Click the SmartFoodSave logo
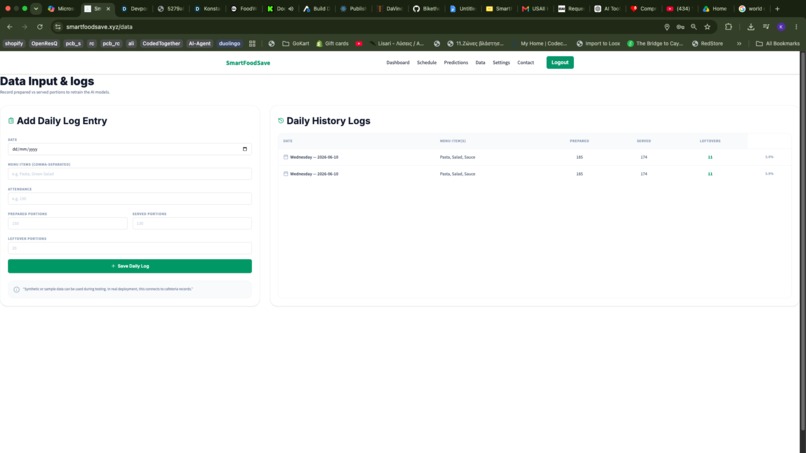The height and width of the screenshot is (453, 806). 248,63
